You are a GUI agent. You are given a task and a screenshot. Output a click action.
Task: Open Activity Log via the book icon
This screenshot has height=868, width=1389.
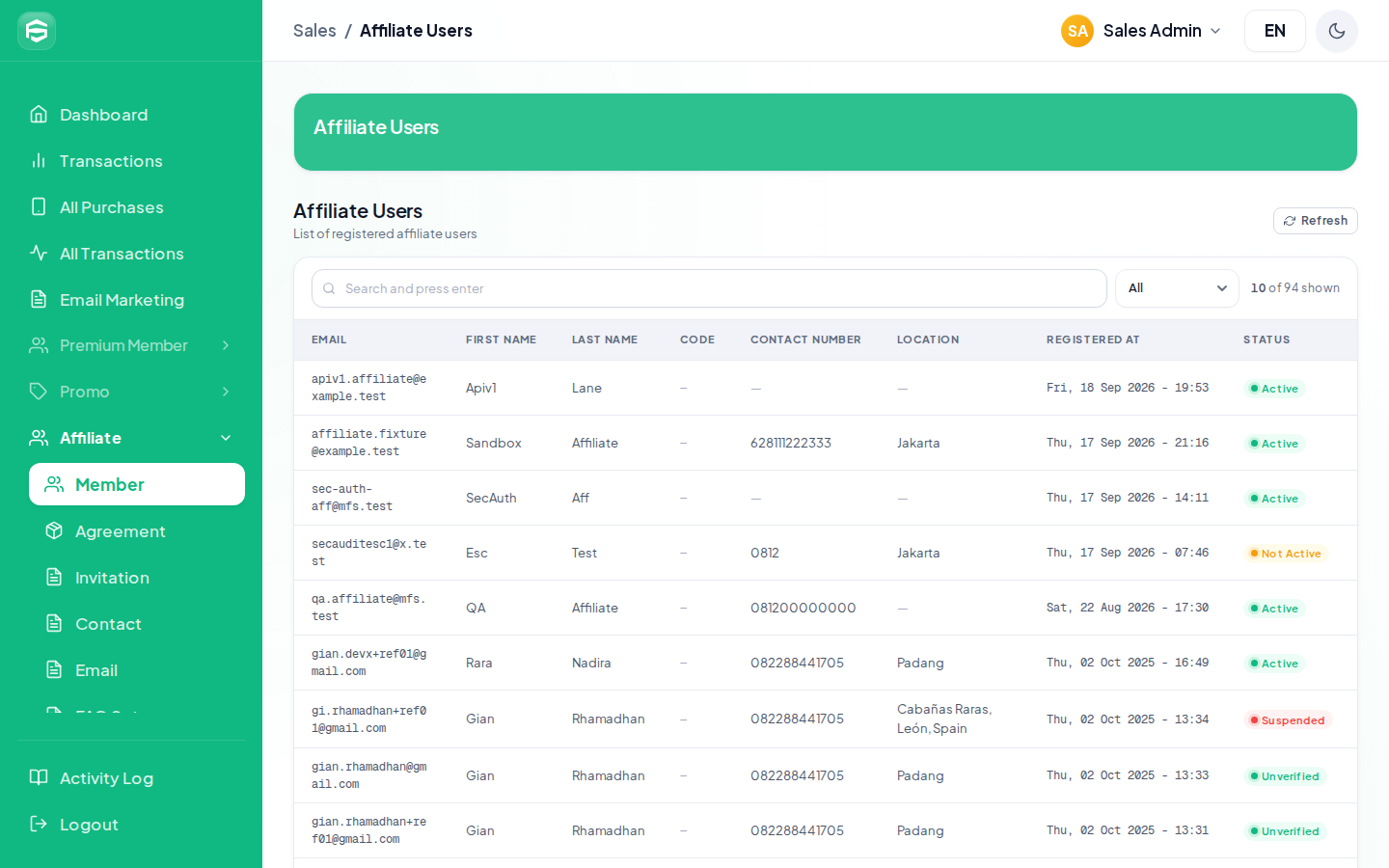point(39,778)
